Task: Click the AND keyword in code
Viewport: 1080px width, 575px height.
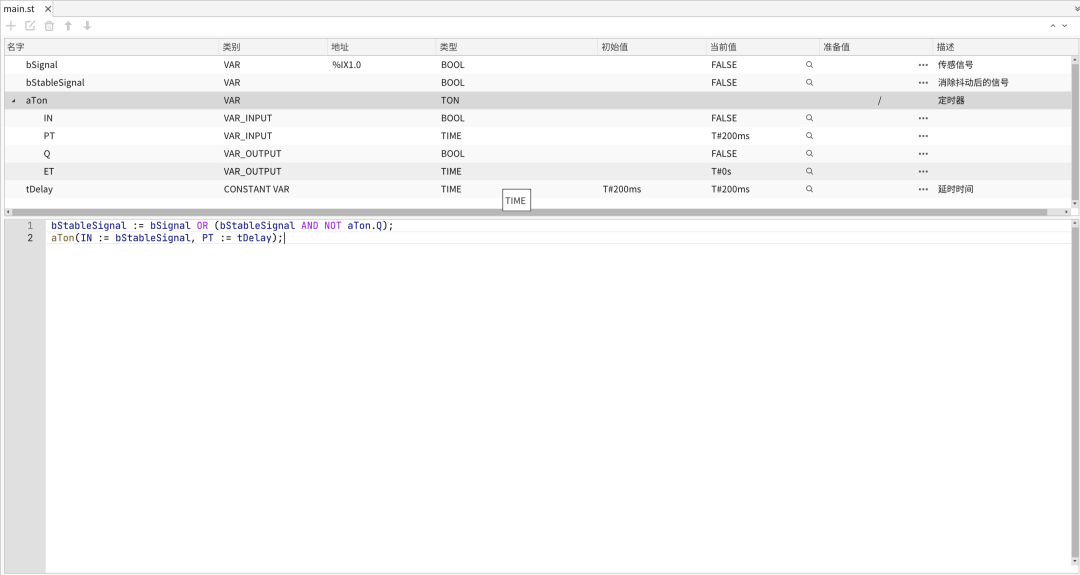Action: [x=309, y=226]
